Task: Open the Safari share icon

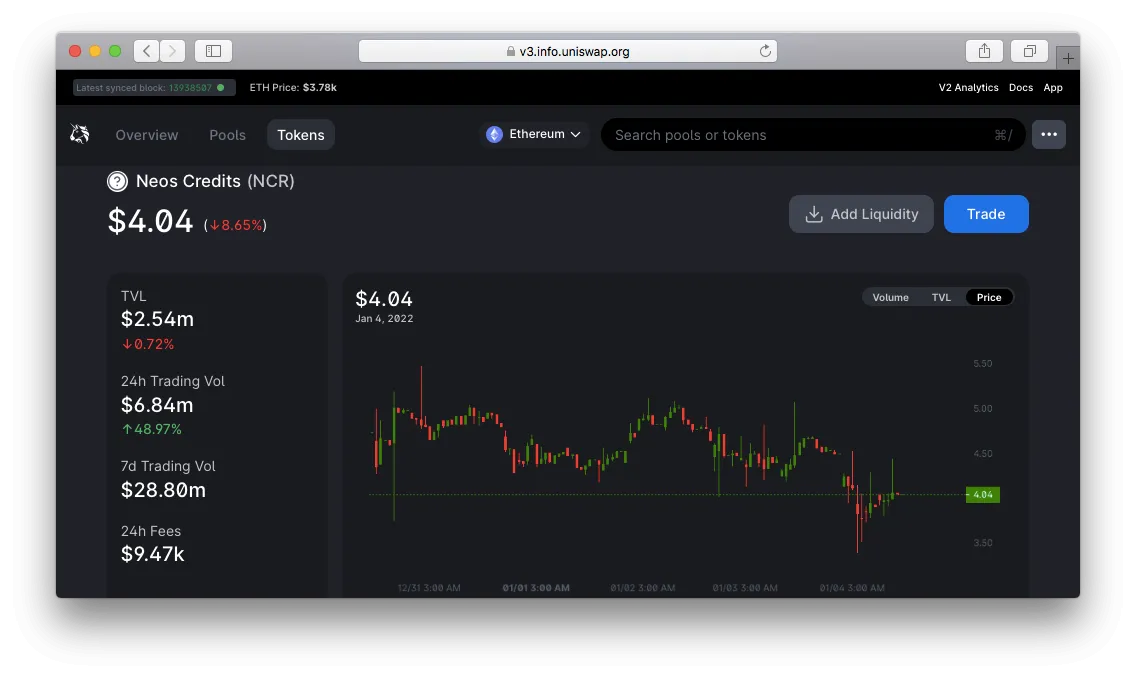Action: (984, 51)
